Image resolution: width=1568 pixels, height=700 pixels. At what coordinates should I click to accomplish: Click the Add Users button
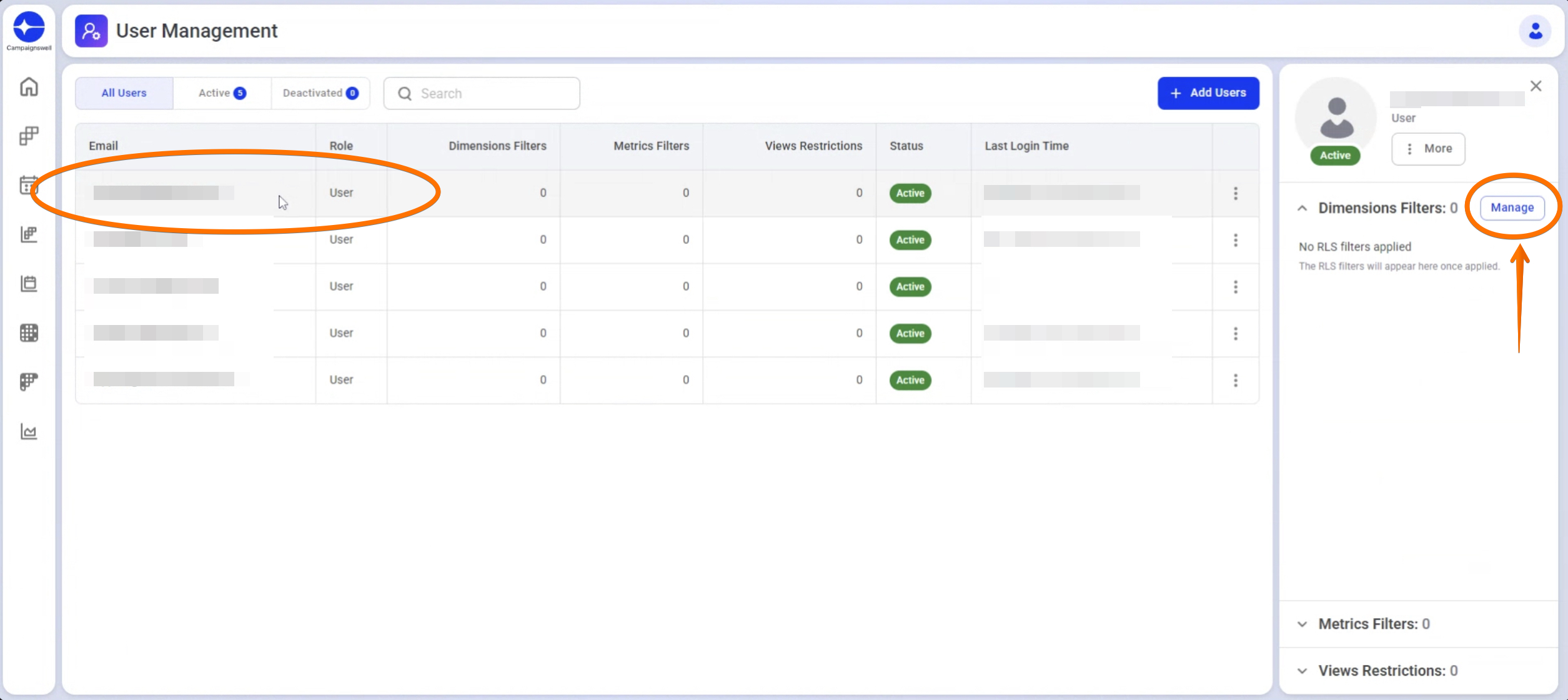[1208, 93]
